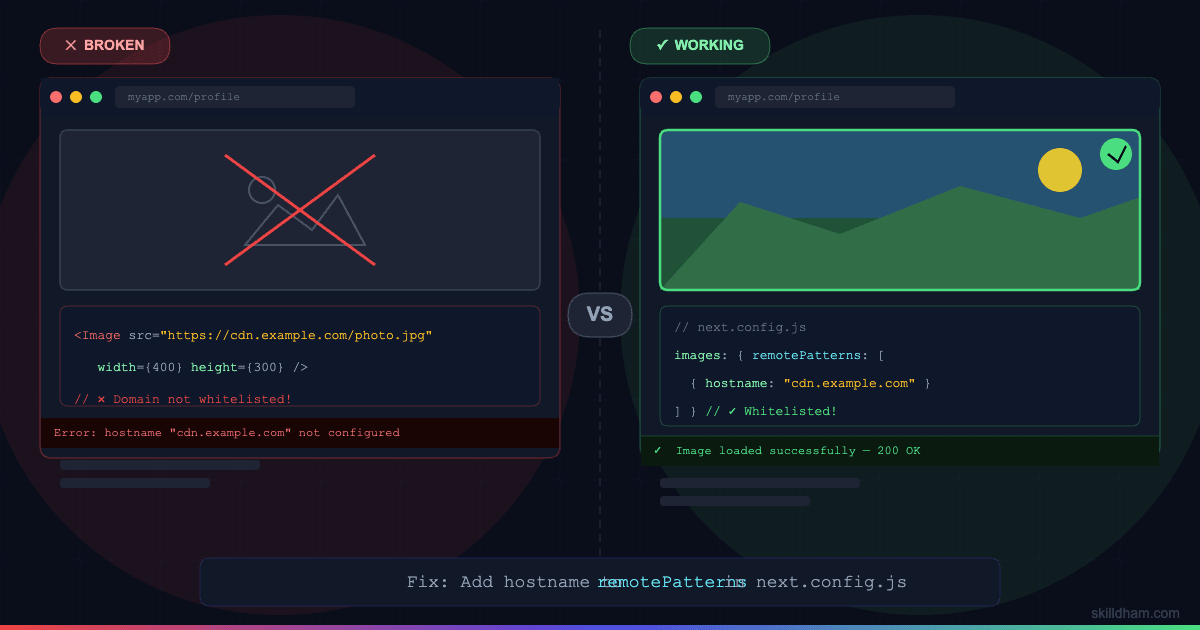Screen dimensions: 1200x630
Task: Select the WORKING tab label
Action: coord(710,45)
